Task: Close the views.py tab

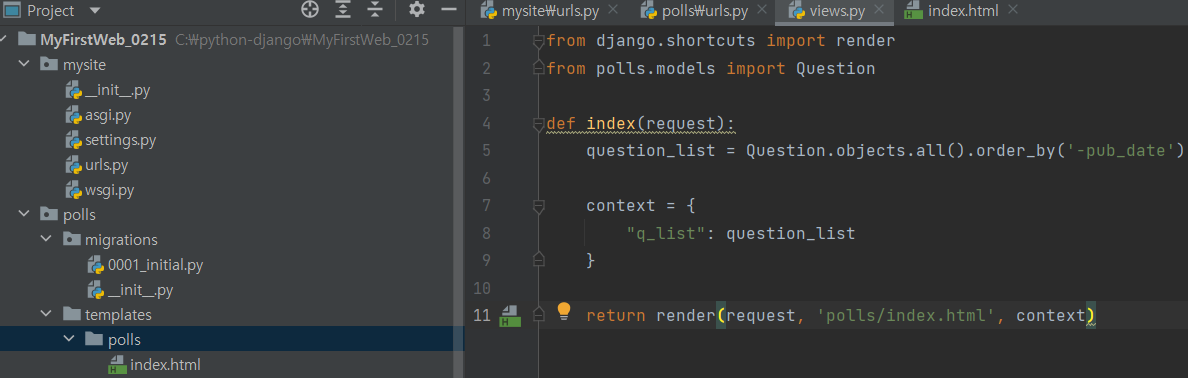Action: (879, 10)
